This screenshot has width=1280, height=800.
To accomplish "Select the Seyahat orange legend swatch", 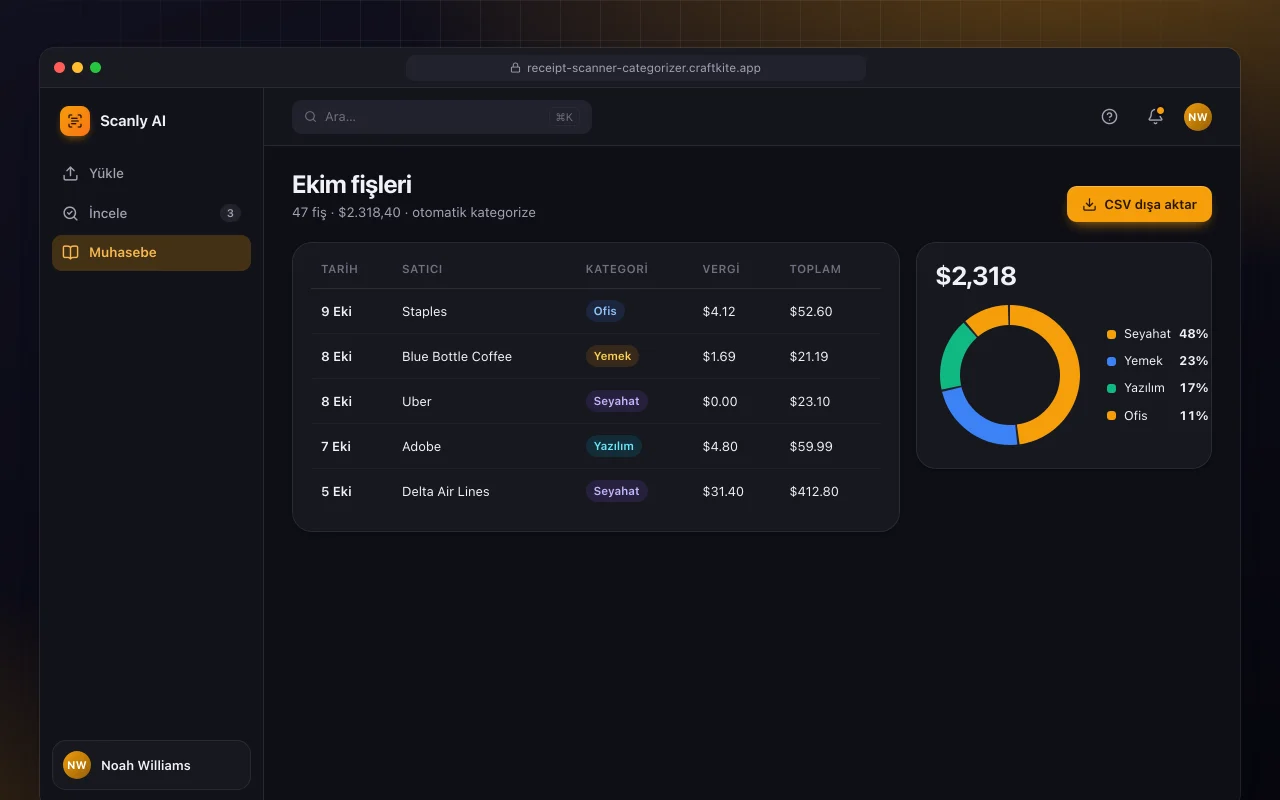I will (1111, 334).
